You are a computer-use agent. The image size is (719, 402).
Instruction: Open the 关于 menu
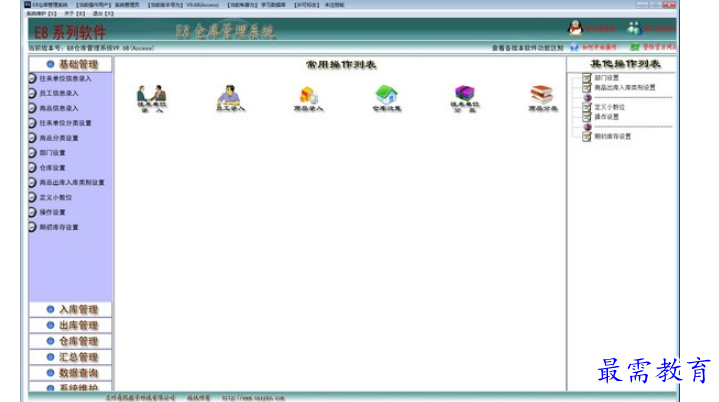point(74,14)
